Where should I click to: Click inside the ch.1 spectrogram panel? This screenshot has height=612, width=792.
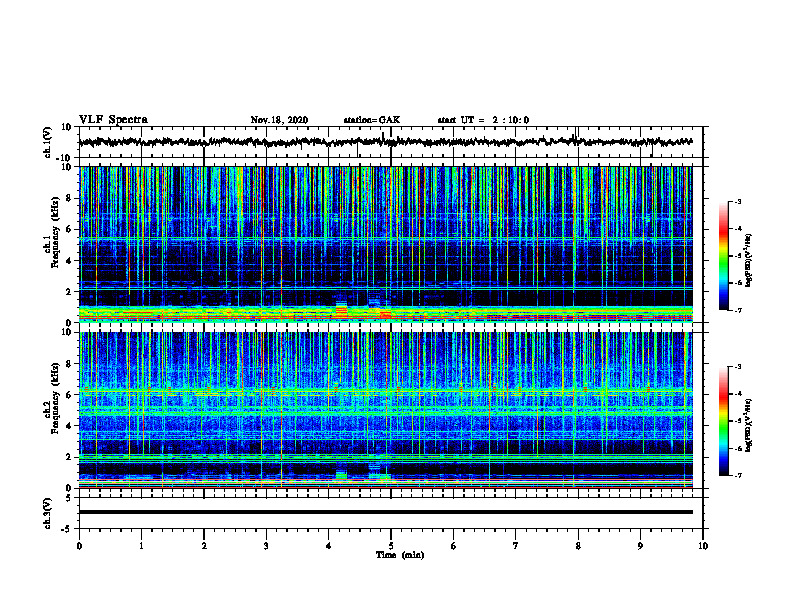(385, 244)
